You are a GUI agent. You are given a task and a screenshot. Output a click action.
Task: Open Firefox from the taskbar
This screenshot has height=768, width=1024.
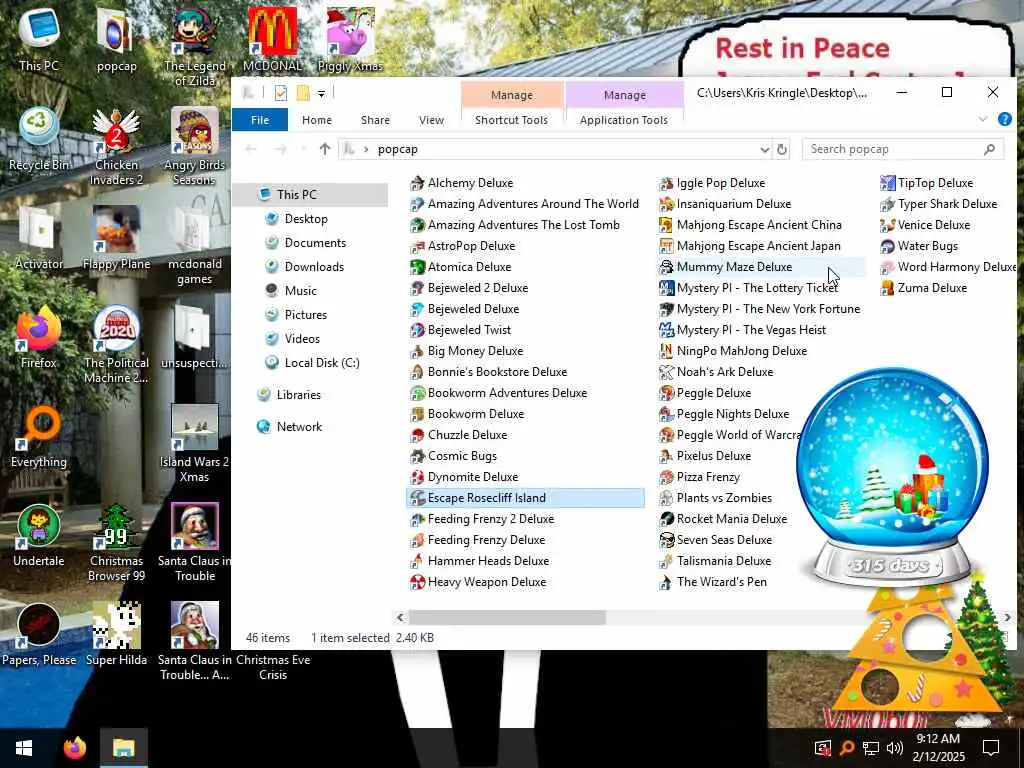pyautogui.click(x=74, y=748)
